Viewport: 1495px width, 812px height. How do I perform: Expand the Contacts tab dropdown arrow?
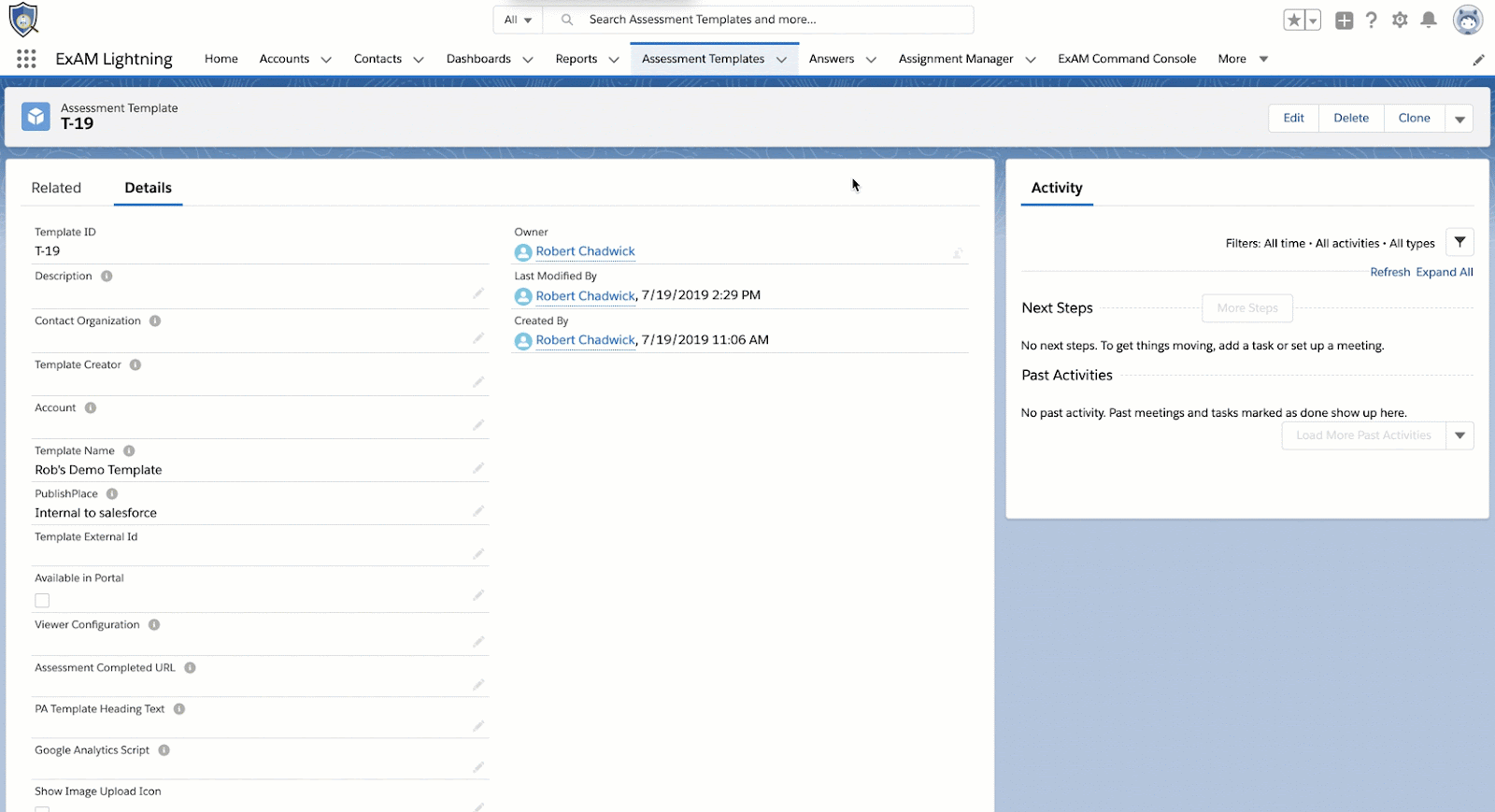click(419, 60)
